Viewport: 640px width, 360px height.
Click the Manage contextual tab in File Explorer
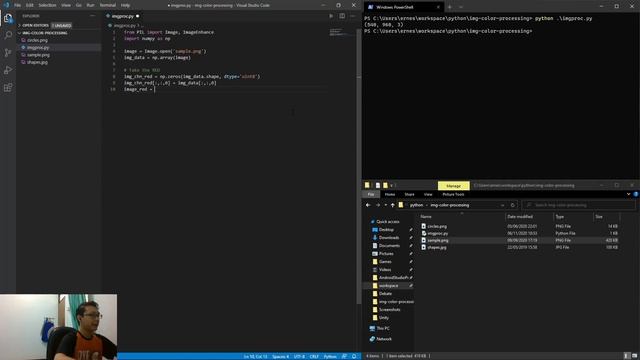click(x=453, y=186)
